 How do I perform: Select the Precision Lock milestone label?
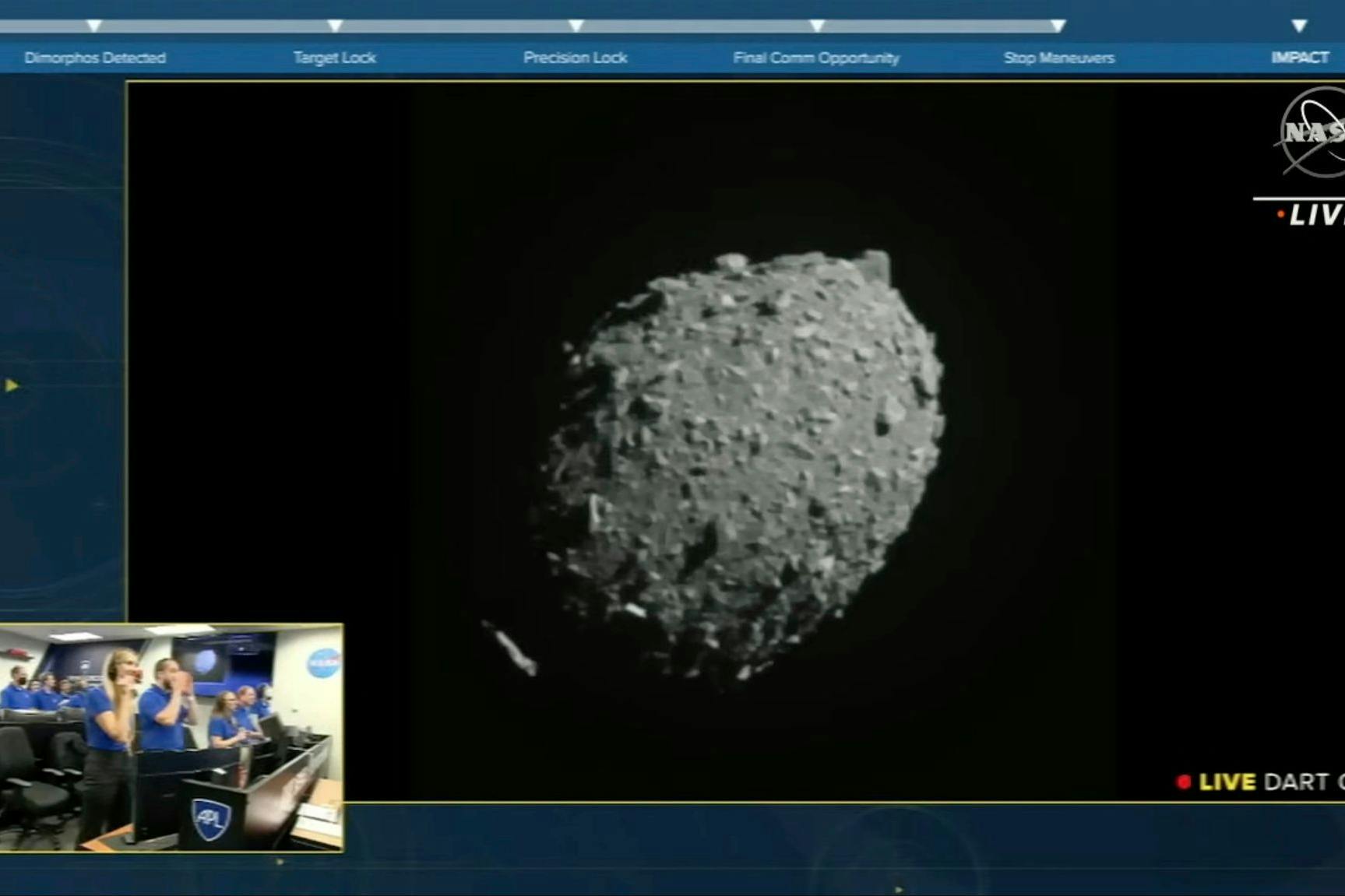click(576, 57)
